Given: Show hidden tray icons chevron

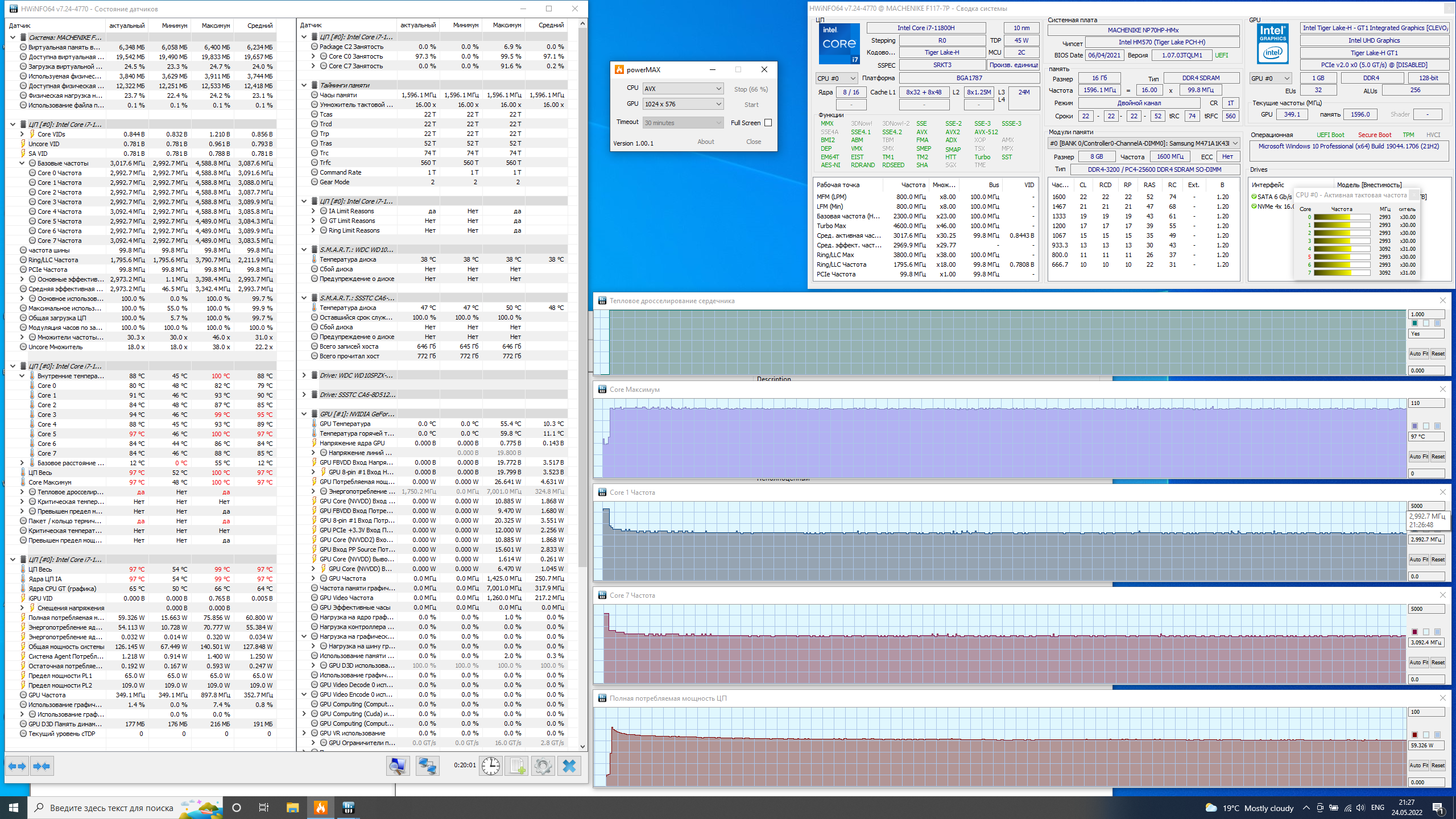Looking at the screenshot, I should (1306, 808).
